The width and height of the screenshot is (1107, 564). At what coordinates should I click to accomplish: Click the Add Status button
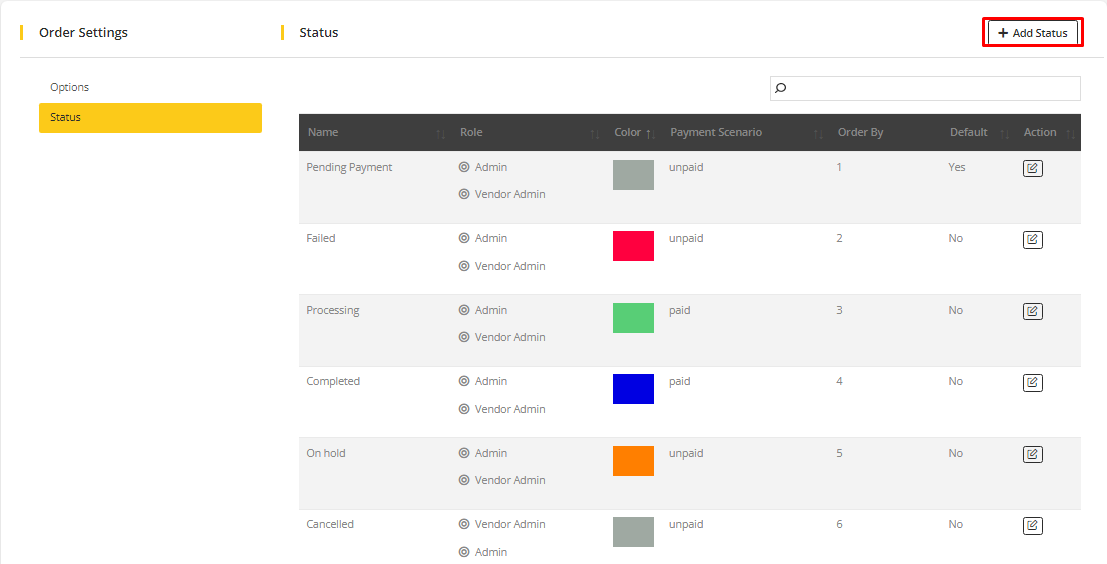pyautogui.click(x=1032, y=33)
